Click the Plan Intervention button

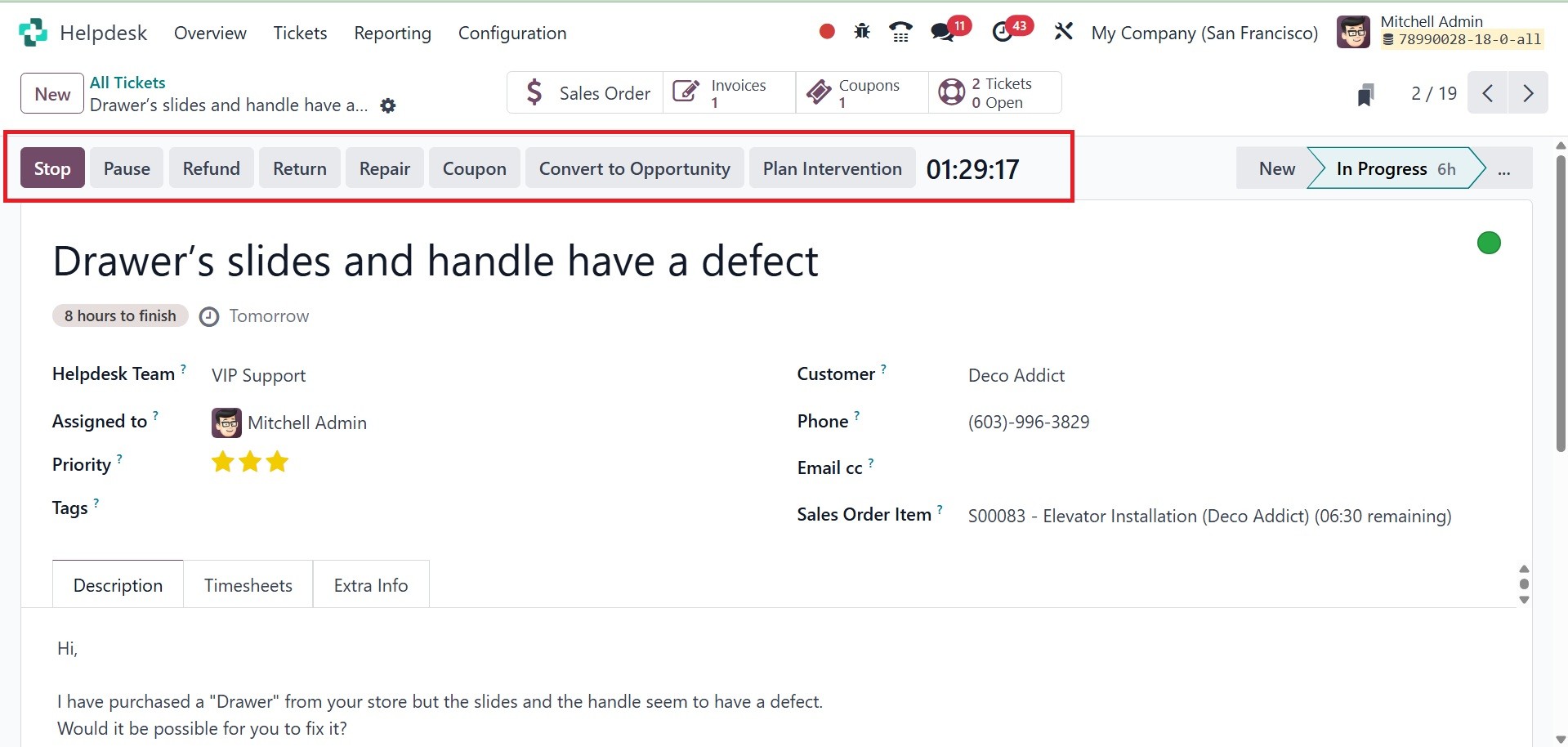[x=833, y=168]
